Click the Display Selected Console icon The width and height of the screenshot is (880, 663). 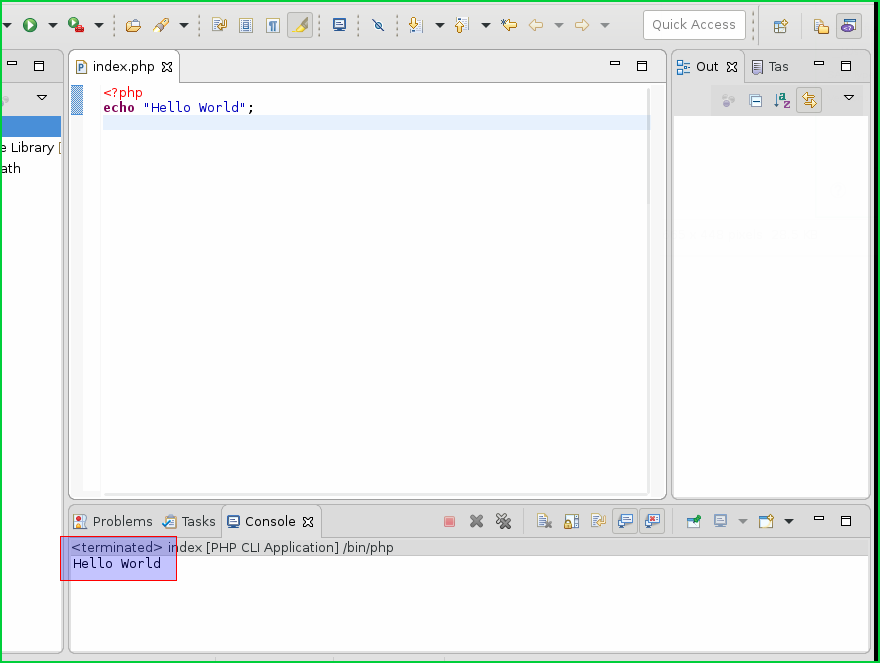coord(721,522)
